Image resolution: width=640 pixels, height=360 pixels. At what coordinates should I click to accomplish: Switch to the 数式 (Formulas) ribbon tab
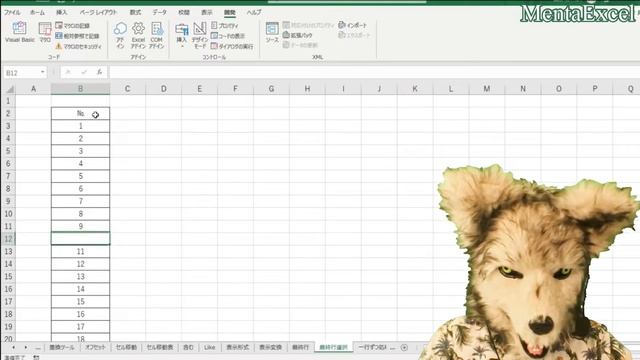click(x=135, y=12)
